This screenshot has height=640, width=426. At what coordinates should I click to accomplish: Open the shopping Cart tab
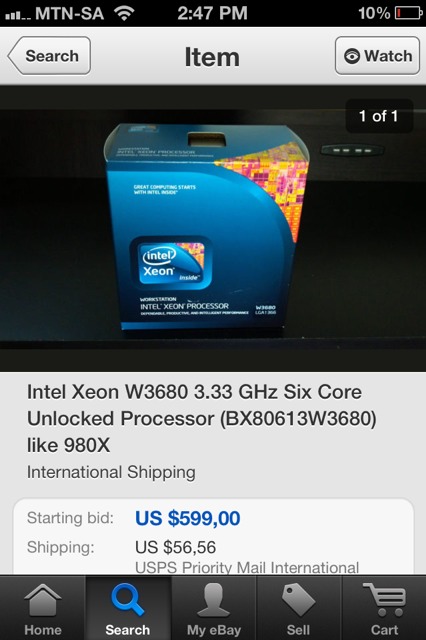click(x=384, y=608)
